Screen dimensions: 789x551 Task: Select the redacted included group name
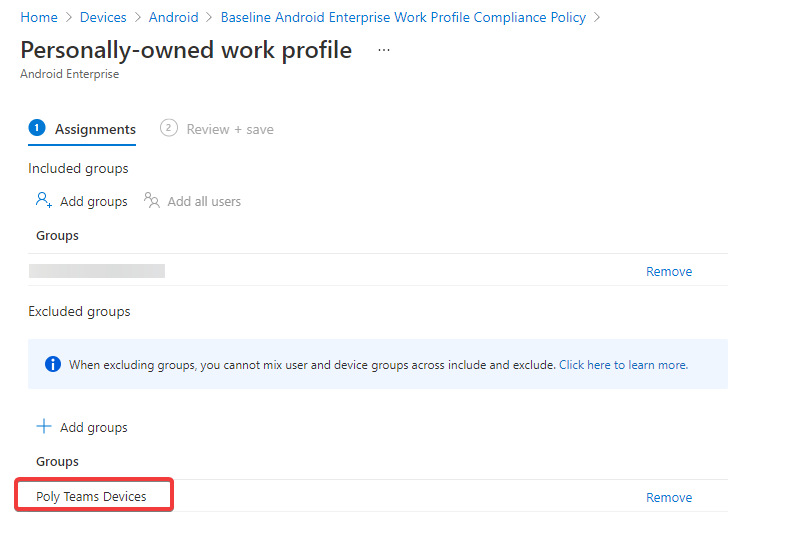(x=97, y=271)
